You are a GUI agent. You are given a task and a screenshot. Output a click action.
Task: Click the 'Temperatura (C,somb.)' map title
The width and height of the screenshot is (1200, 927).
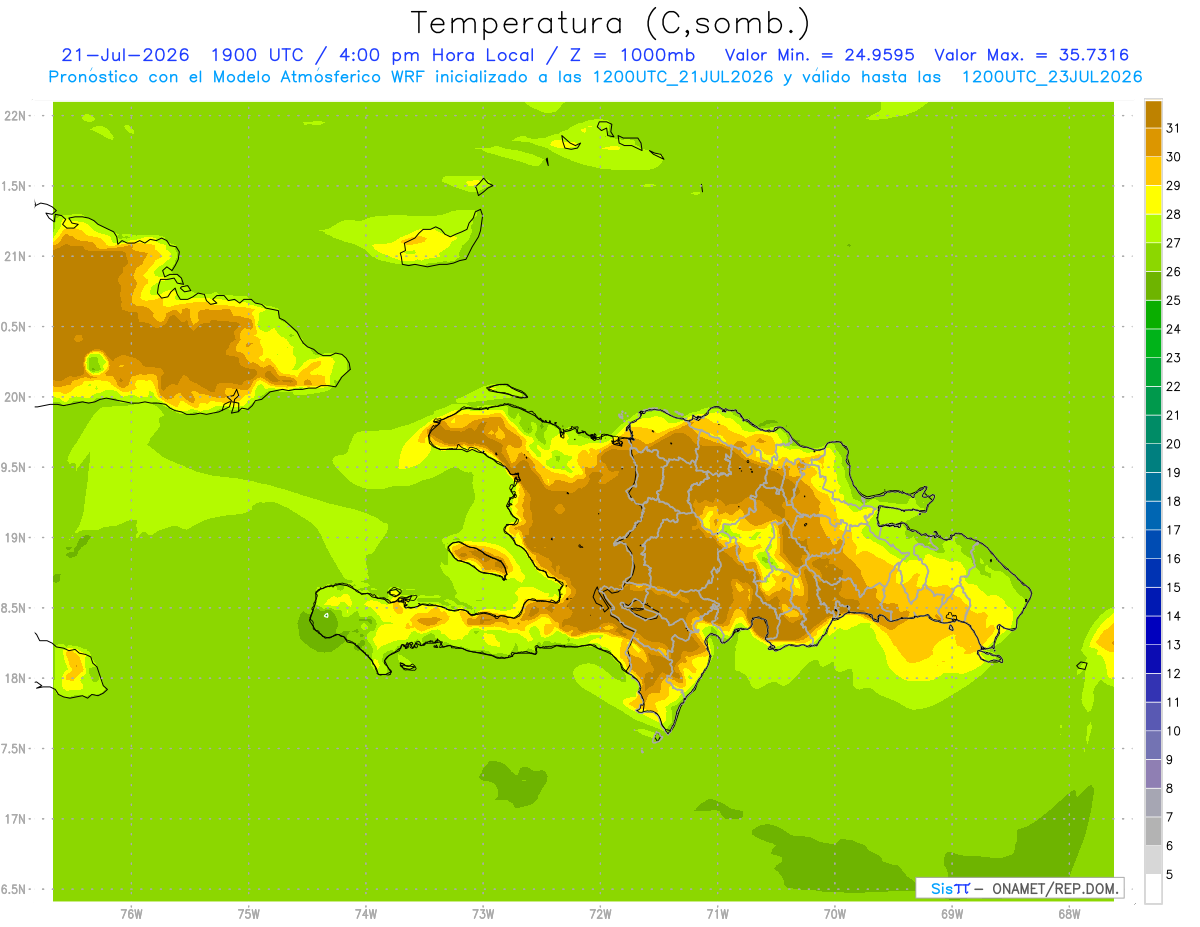click(x=609, y=22)
